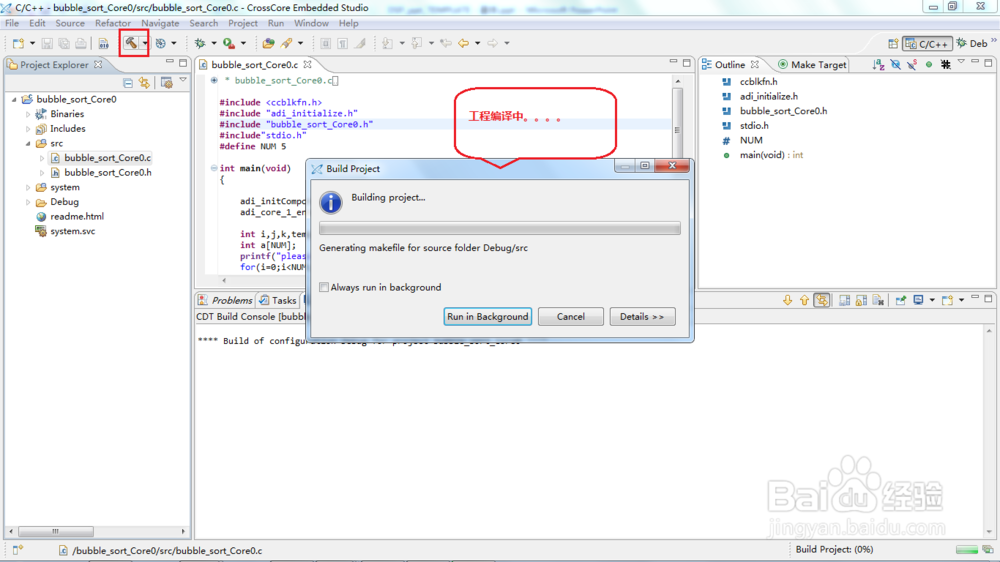Click the Open Type folder icon
Screen dimensions: 1000x562
268,43
